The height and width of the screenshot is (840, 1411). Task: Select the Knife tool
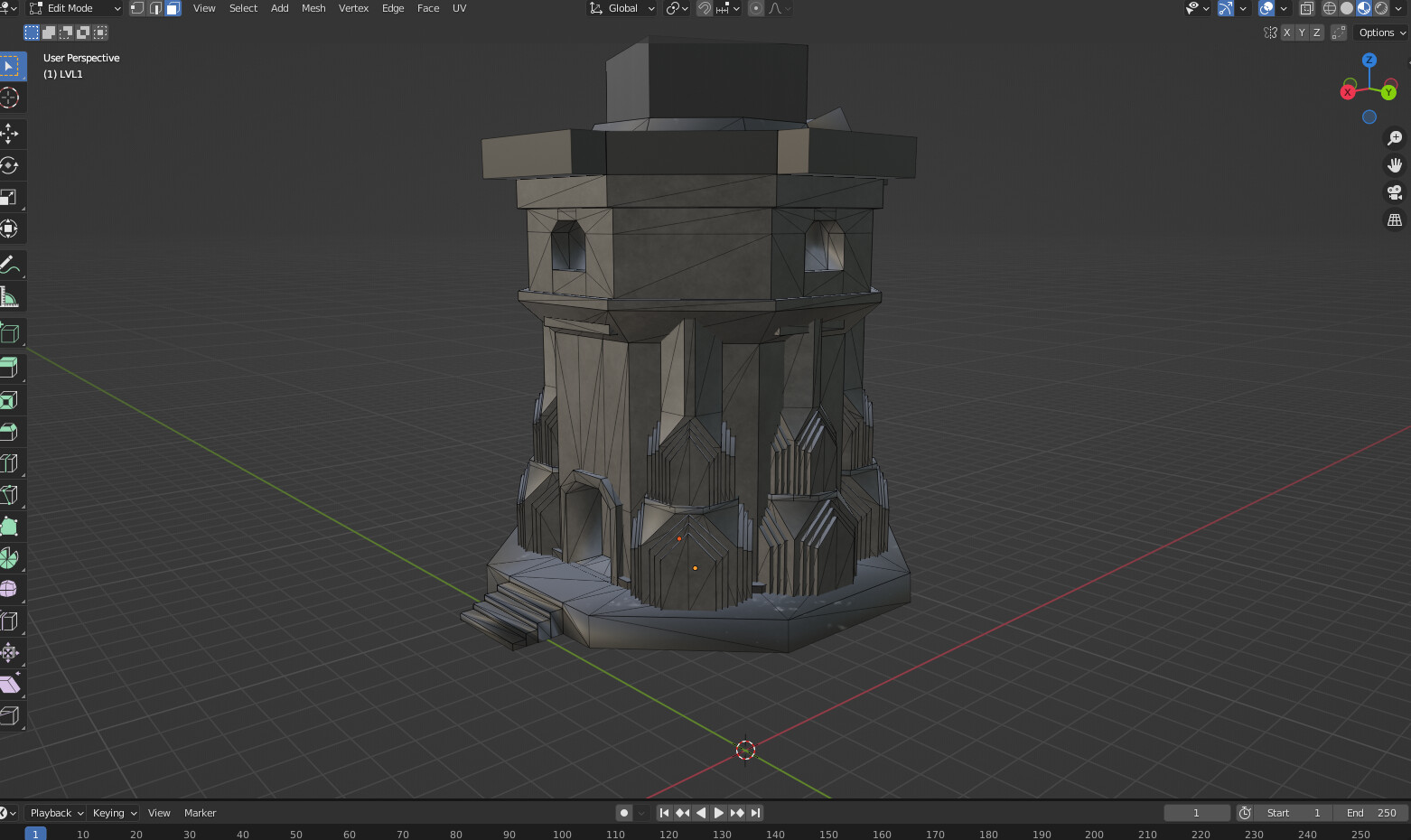click(x=11, y=494)
